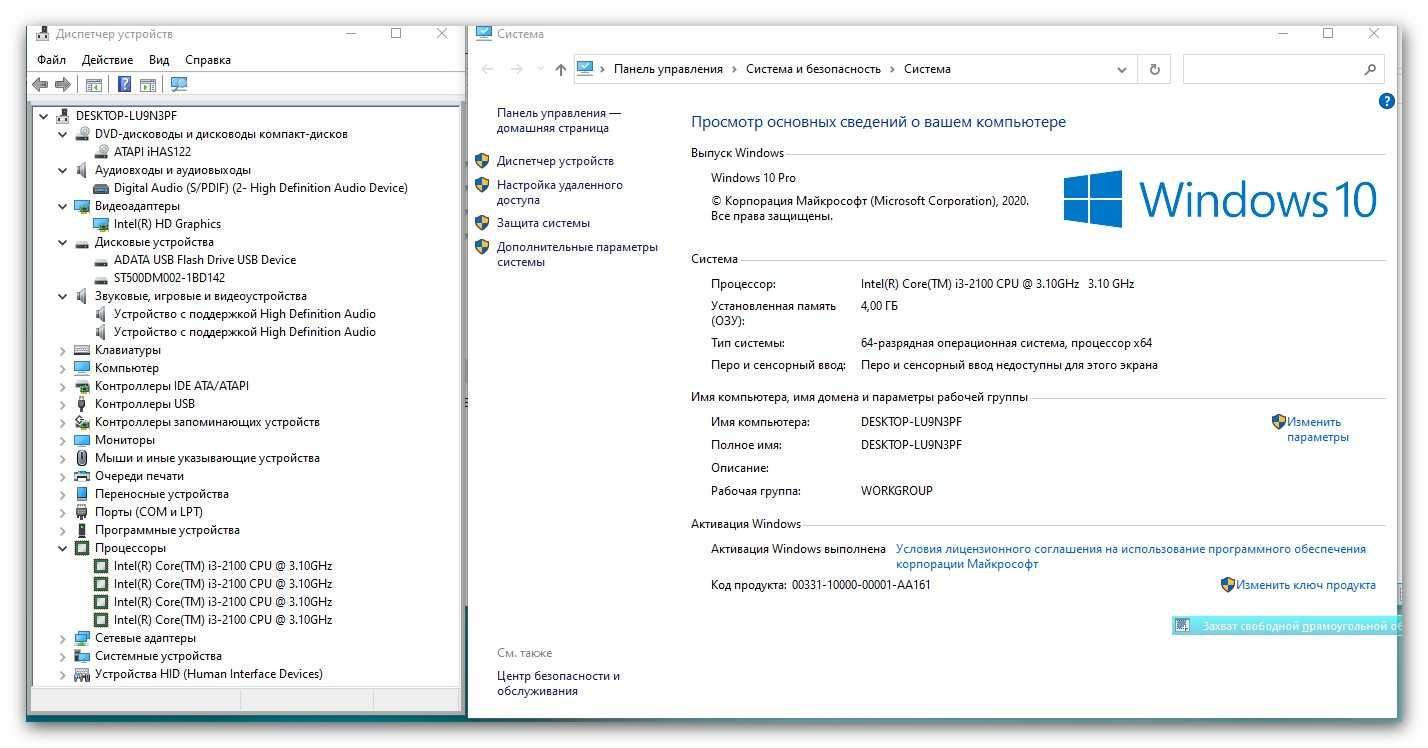1428x748 pixels.
Task: Click the Back arrow in Device Manager toolbar
Action: [40, 85]
